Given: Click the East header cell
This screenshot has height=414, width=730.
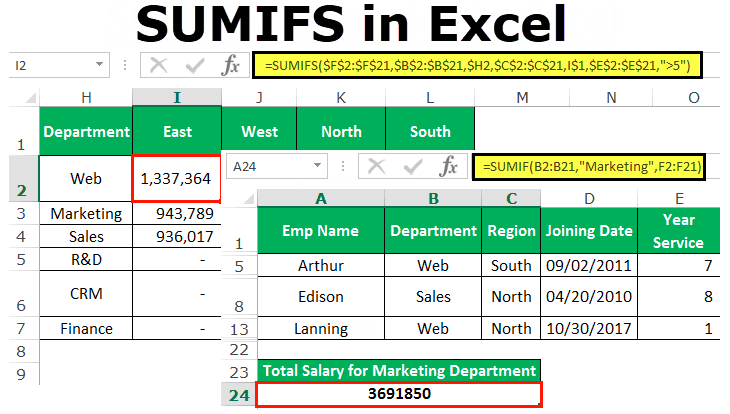Looking at the screenshot, I should coord(177,131).
